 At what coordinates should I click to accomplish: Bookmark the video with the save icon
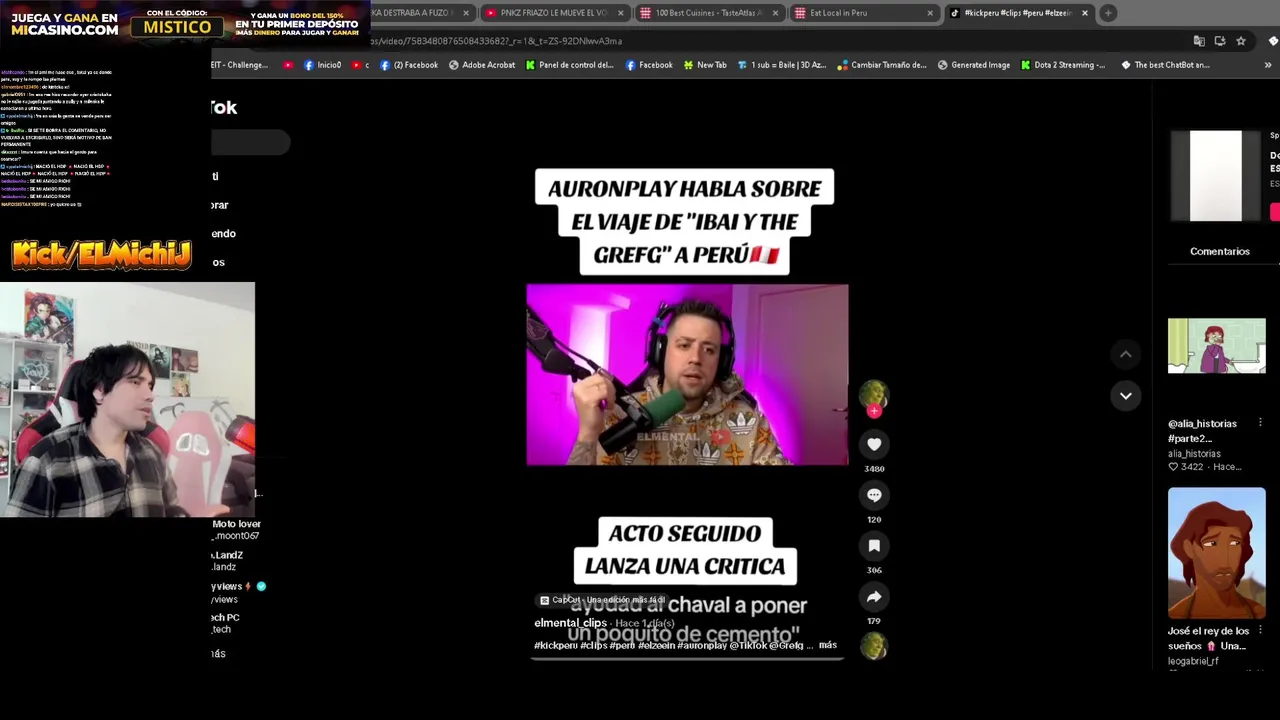click(874, 546)
